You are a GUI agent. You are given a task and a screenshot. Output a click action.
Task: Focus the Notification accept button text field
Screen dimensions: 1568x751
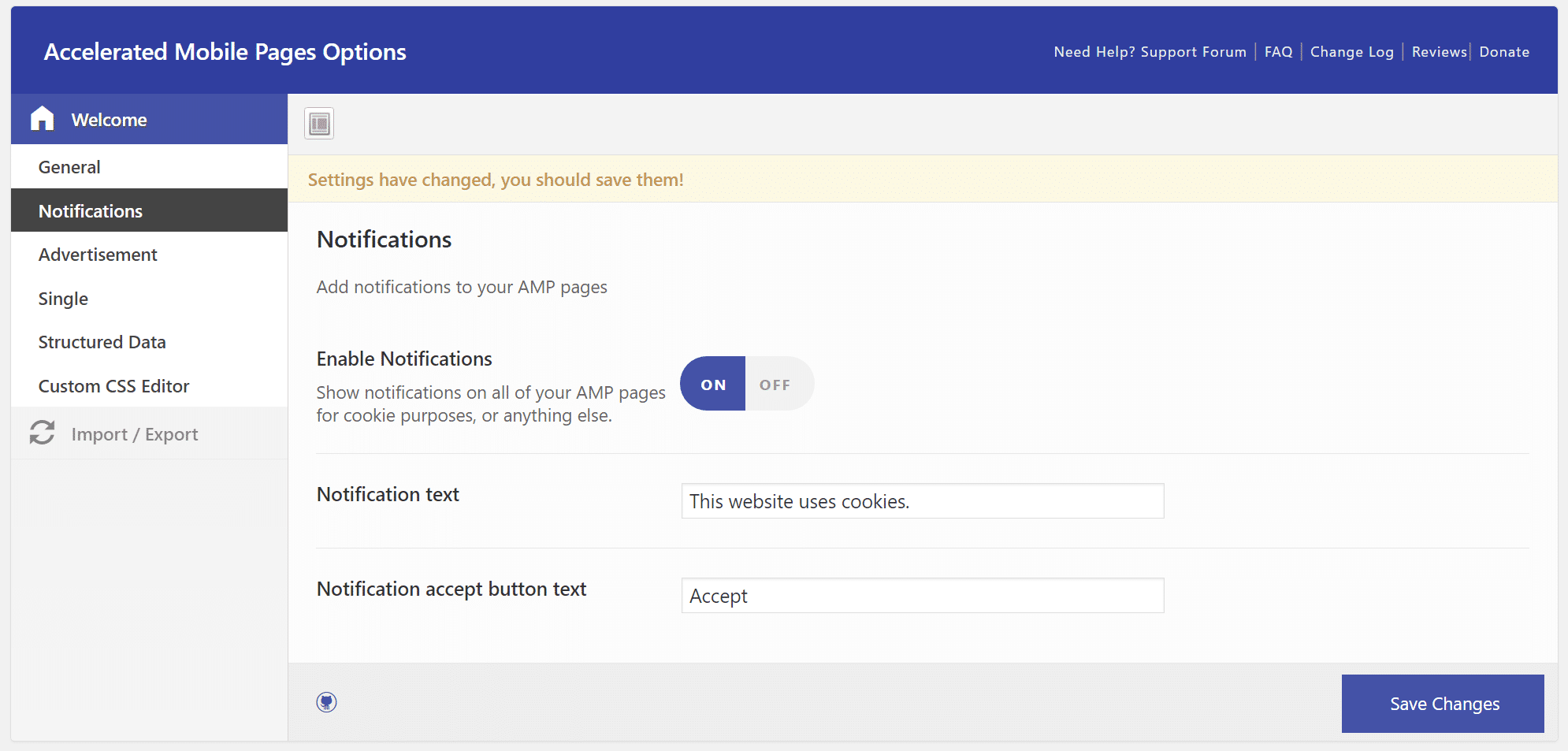(923, 596)
